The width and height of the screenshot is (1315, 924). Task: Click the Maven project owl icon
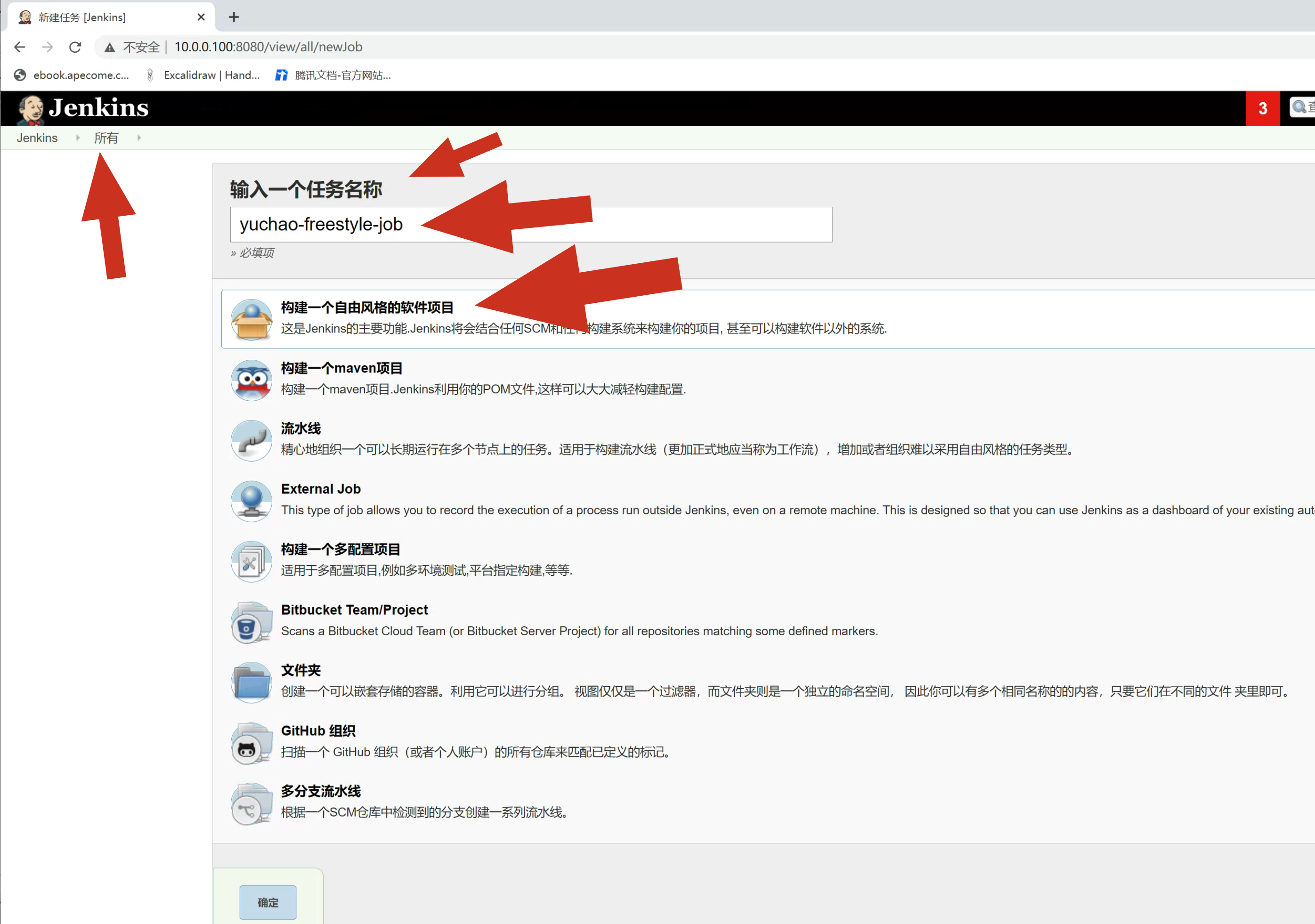pos(251,380)
